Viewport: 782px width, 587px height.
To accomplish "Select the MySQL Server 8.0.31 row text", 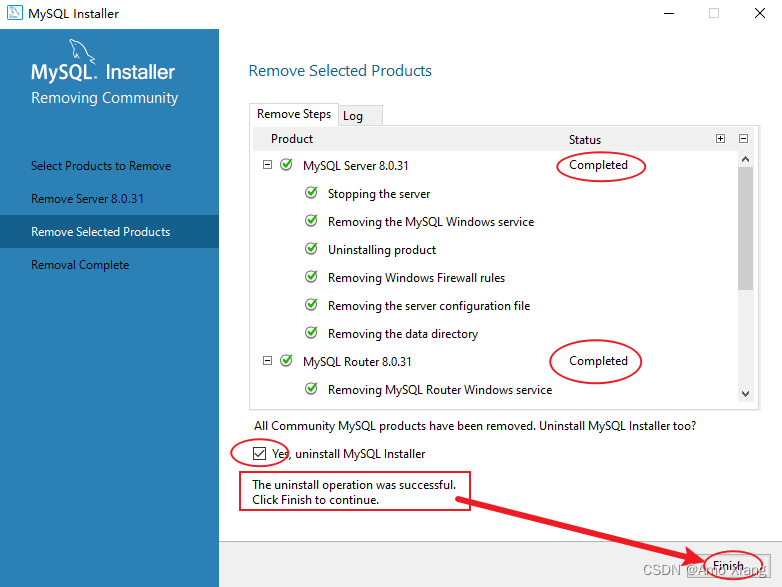I will coord(356,166).
